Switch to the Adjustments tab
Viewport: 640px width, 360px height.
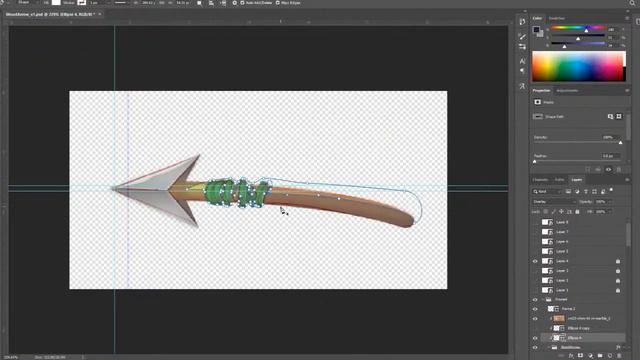(x=567, y=91)
